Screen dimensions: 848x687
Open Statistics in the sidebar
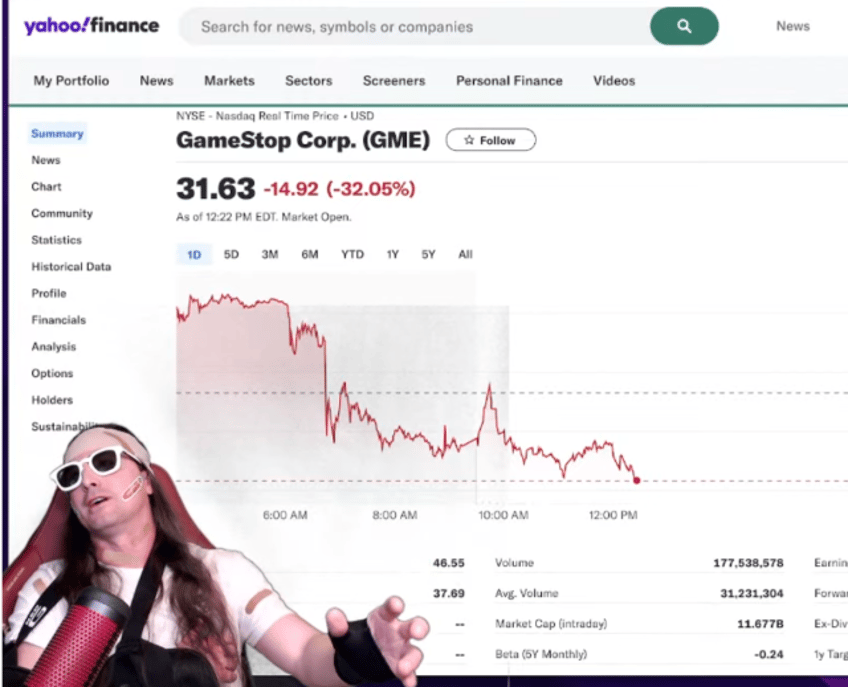point(57,240)
